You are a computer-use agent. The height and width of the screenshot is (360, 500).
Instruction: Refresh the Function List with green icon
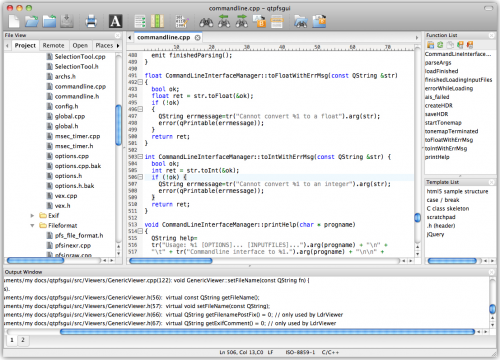pyautogui.click(x=440, y=45)
